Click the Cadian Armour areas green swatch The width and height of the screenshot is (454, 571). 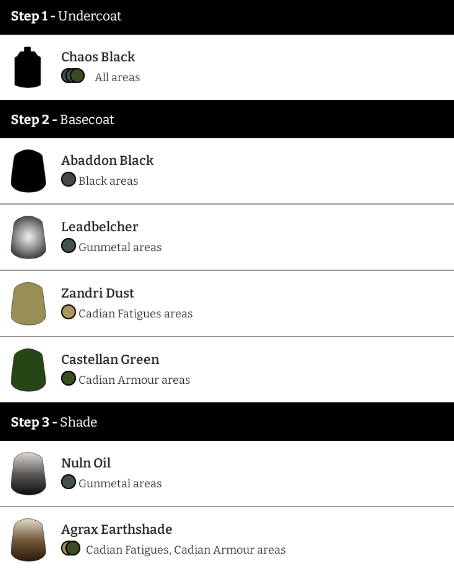68,378
